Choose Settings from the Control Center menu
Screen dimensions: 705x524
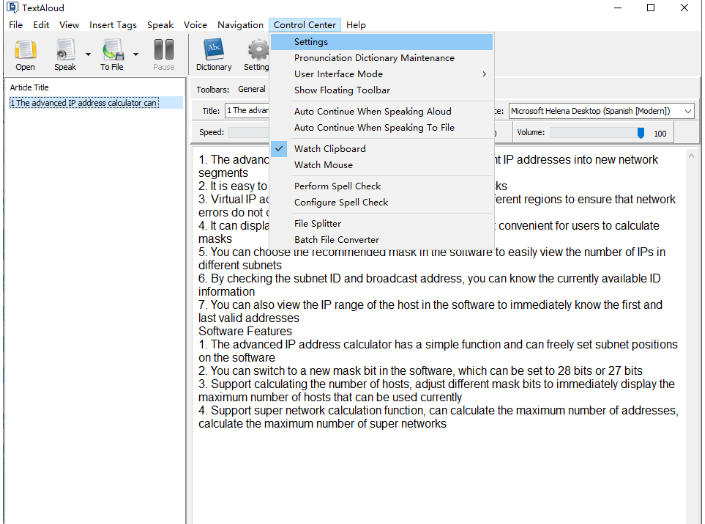point(311,42)
